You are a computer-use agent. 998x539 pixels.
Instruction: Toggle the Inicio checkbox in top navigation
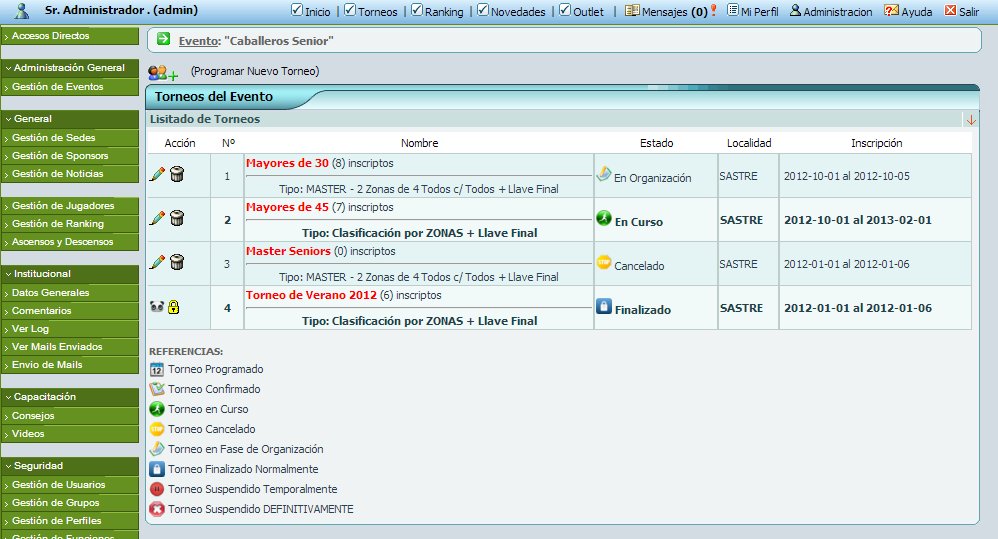pyautogui.click(x=297, y=11)
